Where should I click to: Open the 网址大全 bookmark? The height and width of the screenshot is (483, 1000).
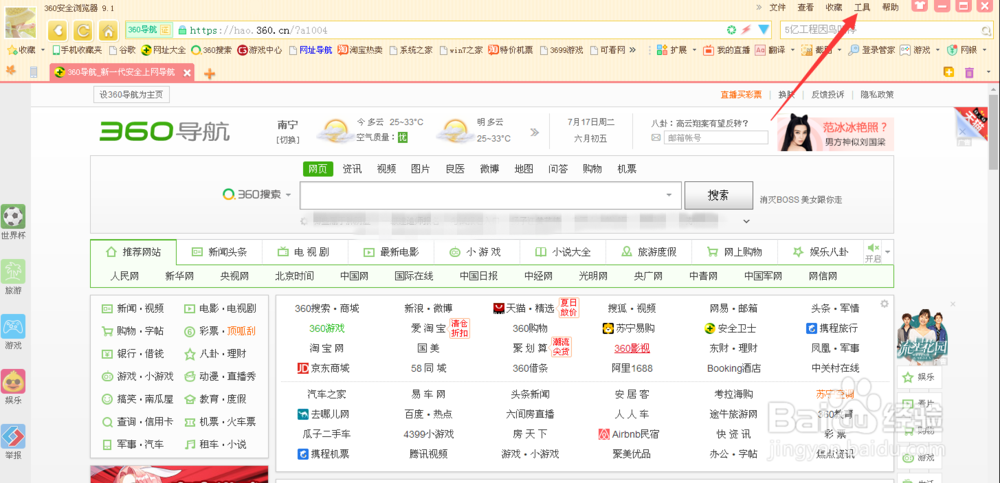coord(164,50)
